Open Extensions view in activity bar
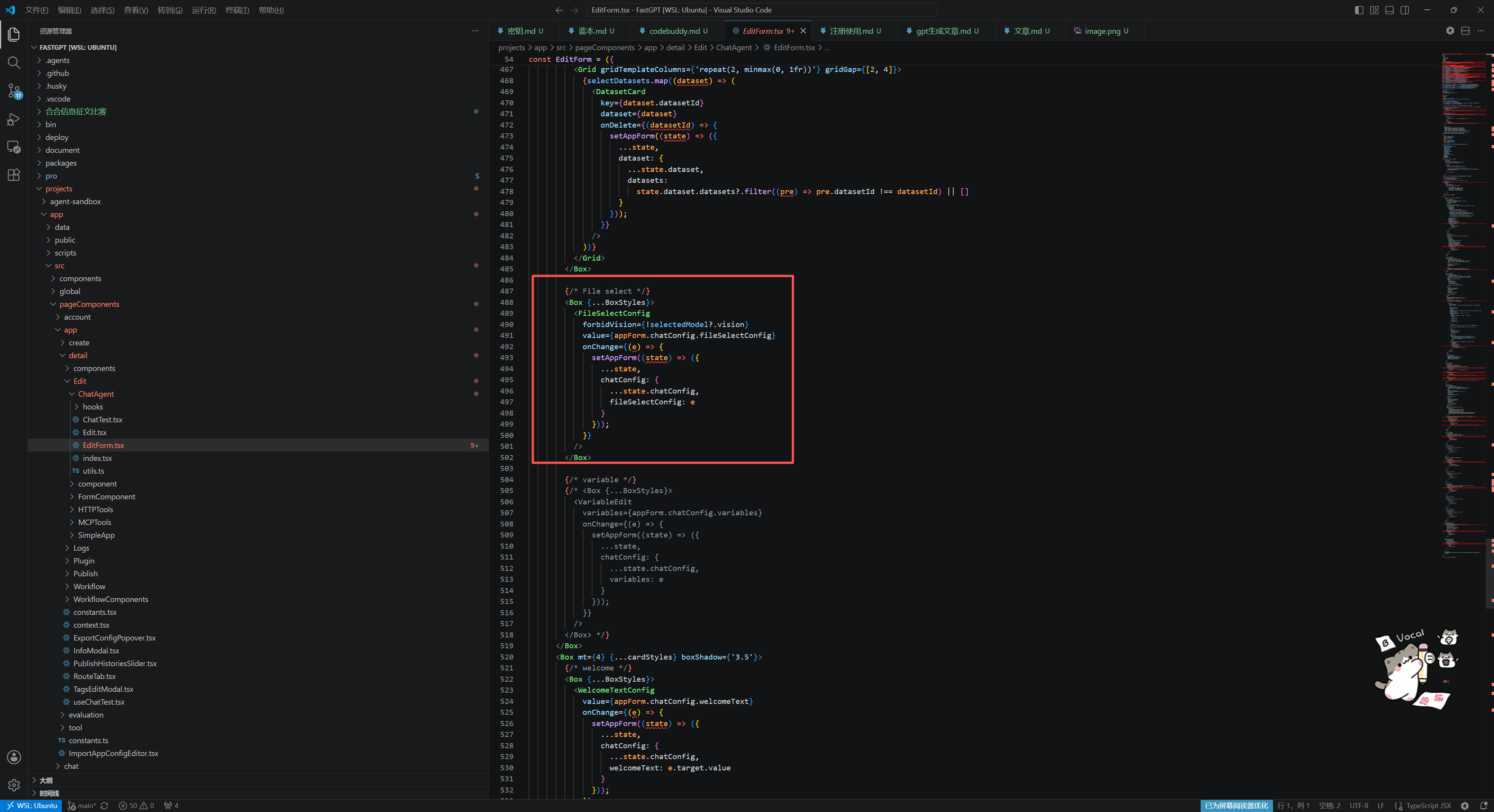Screen dimensions: 1494x812 [x=14, y=175]
